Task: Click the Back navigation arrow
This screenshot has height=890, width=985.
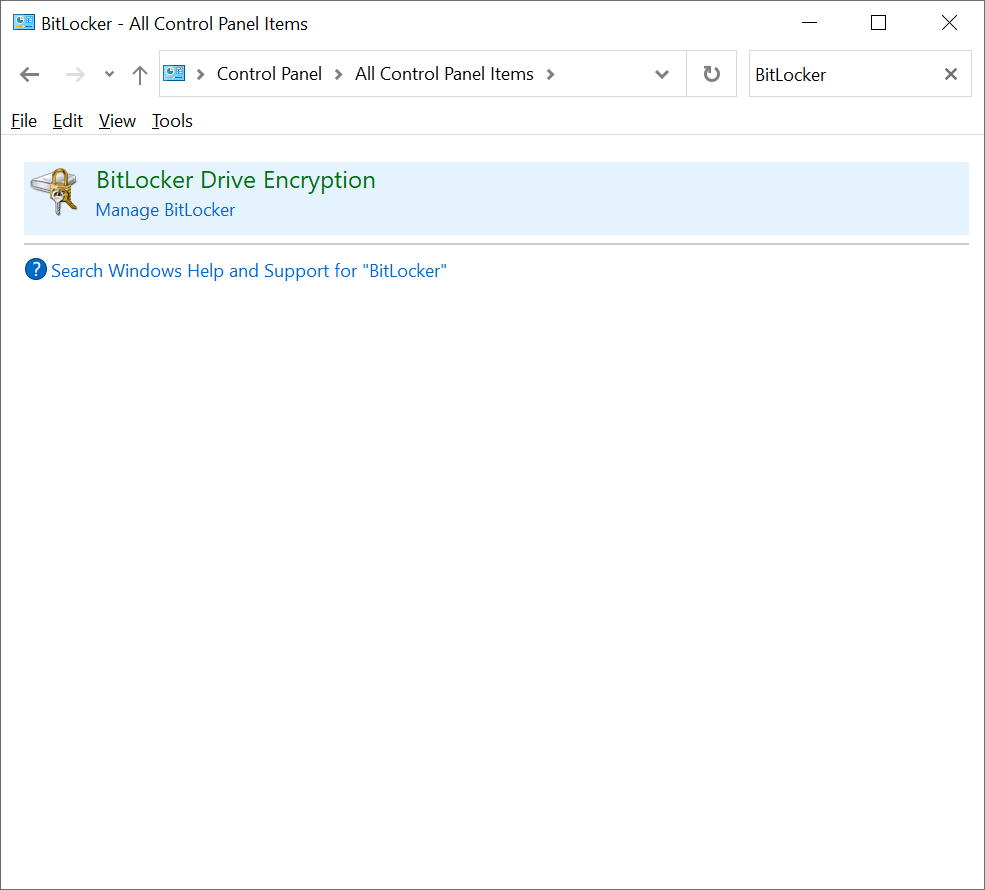Action: pyautogui.click(x=30, y=75)
